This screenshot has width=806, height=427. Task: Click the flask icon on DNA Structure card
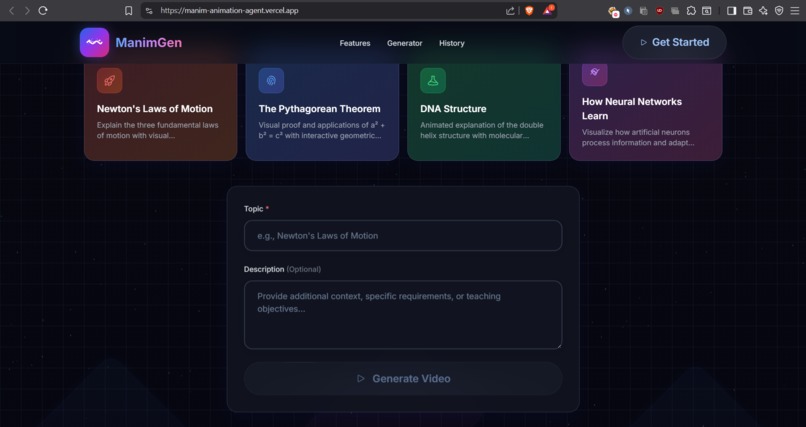click(433, 81)
